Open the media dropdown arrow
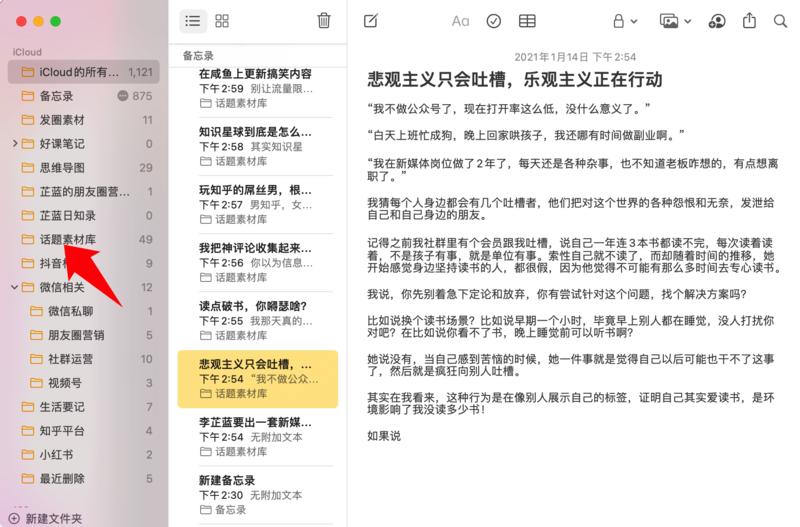The image size is (800, 527). click(688, 21)
